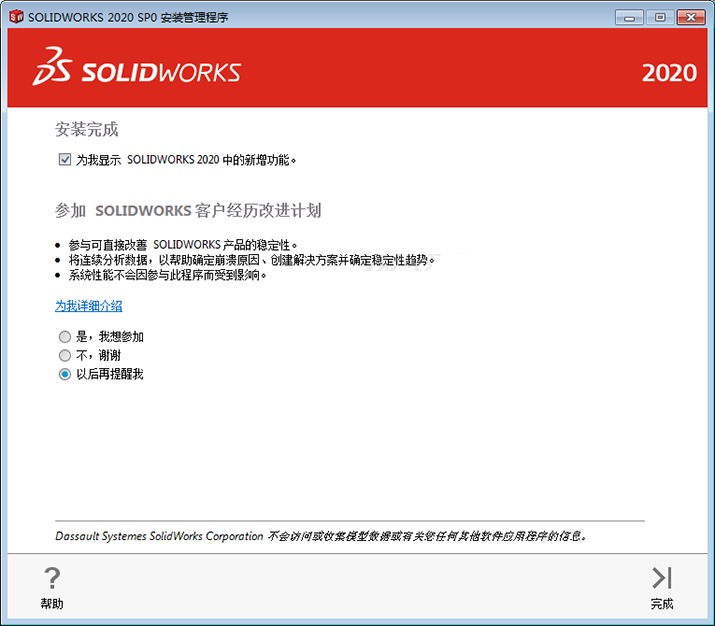Click the 安装完成 heading text
The width and height of the screenshot is (715, 626).
[87, 129]
